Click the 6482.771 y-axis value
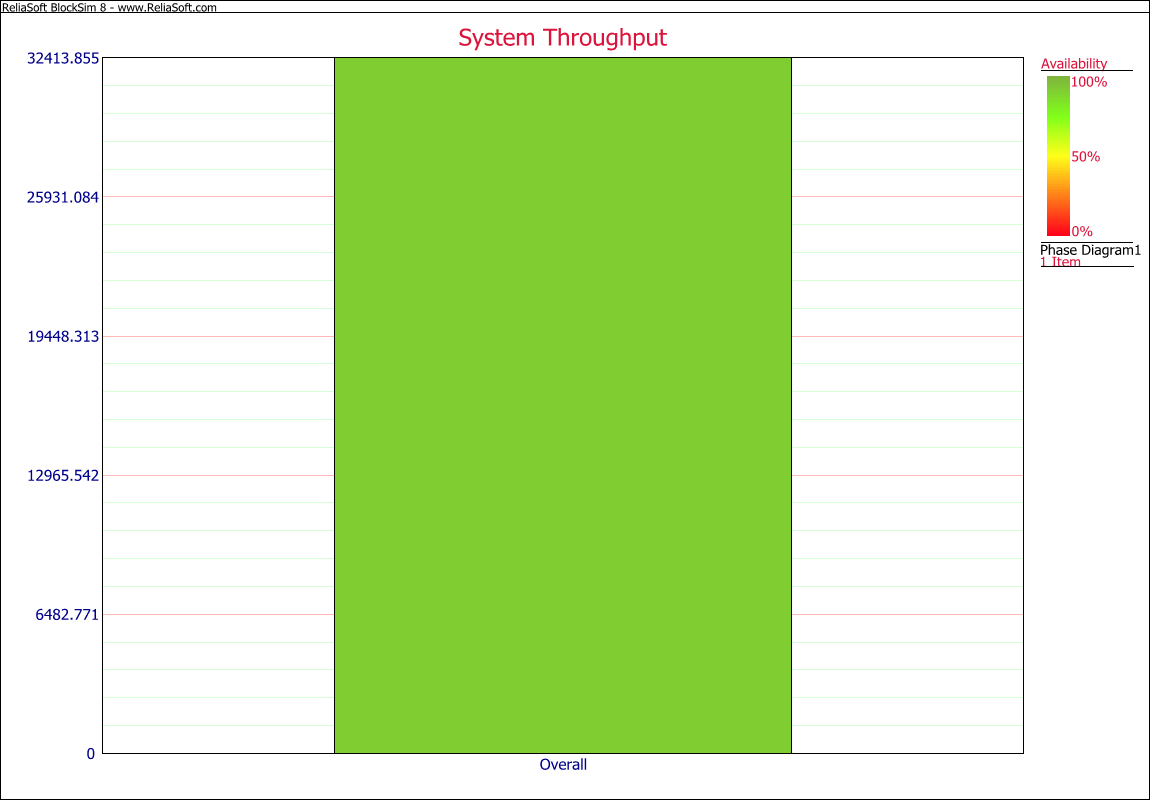1150x800 pixels. click(x=67, y=615)
